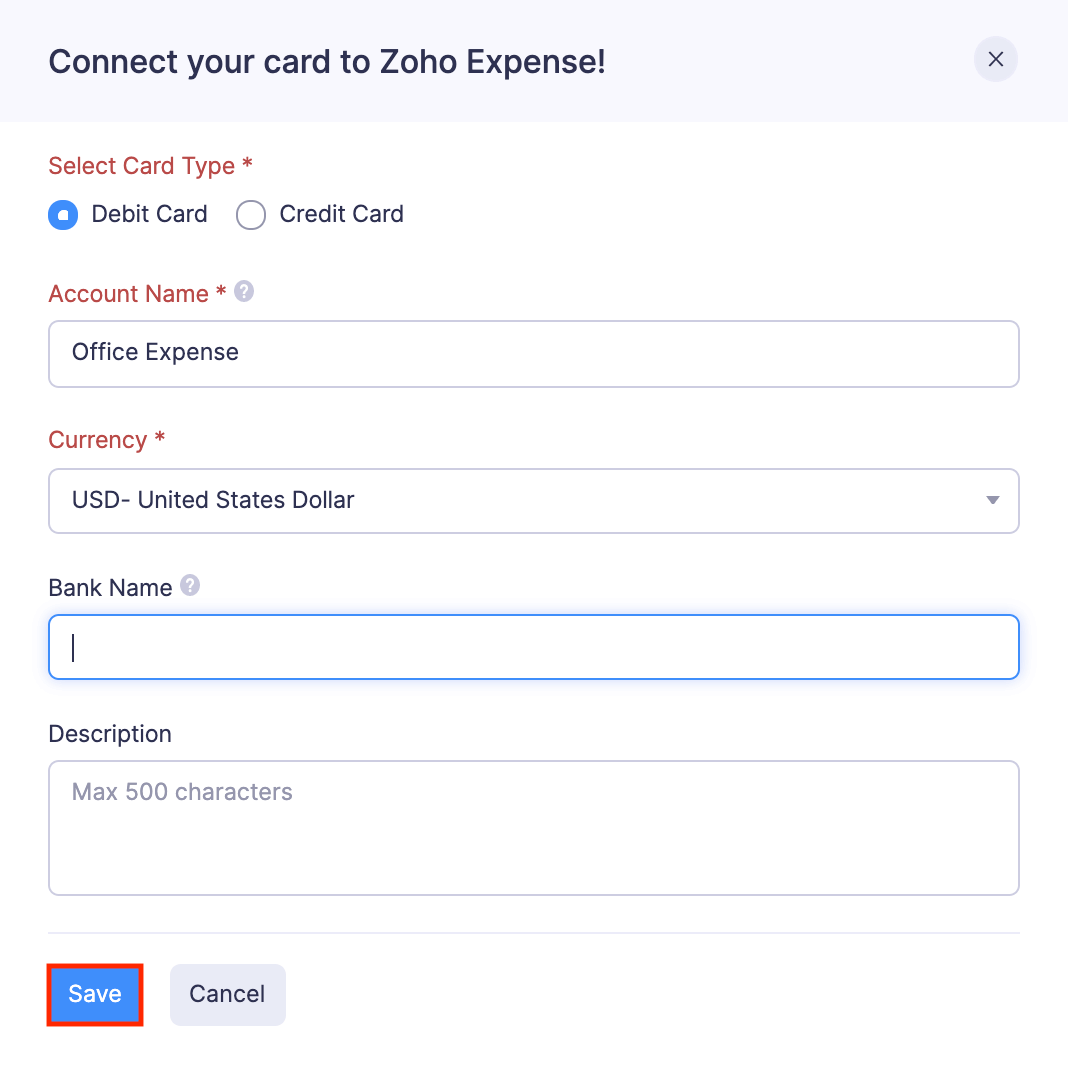Screen dimensions: 1068x1078
Task: Click the Currency dropdown arrow
Action: tap(992, 500)
